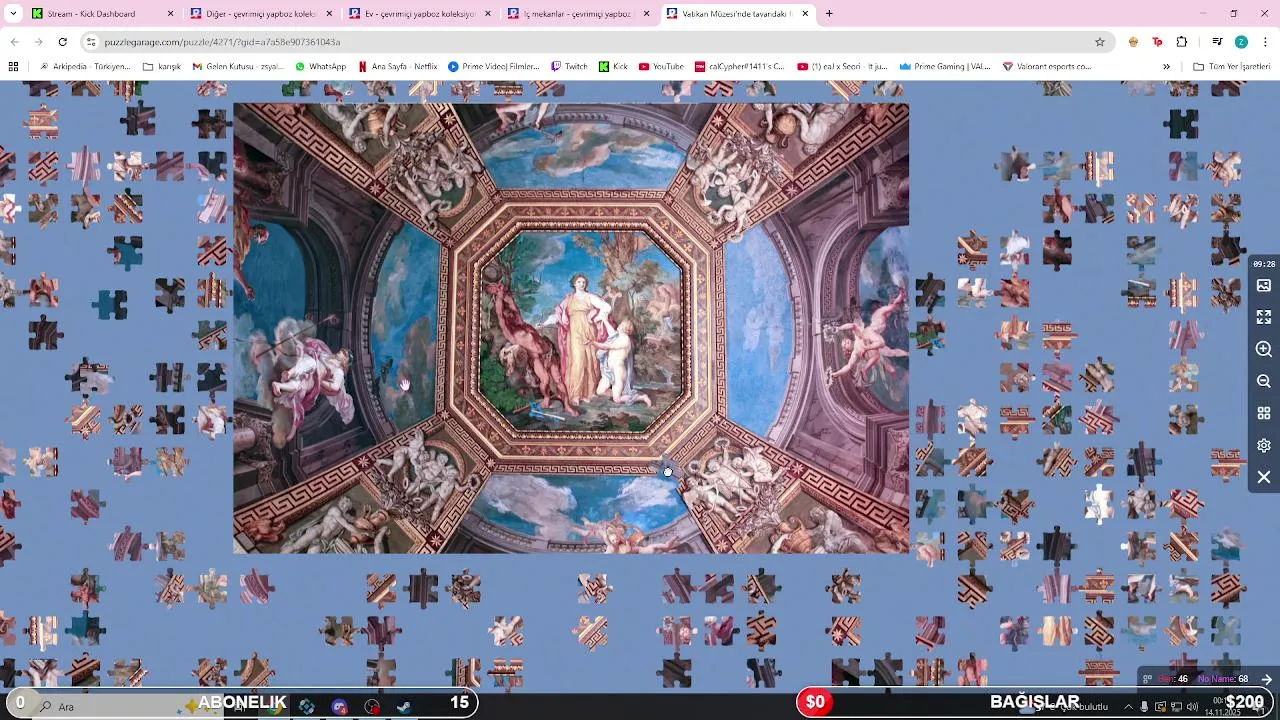Bookmark this page with the star
The width and height of the screenshot is (1280, 720).
pos(1100,42)
